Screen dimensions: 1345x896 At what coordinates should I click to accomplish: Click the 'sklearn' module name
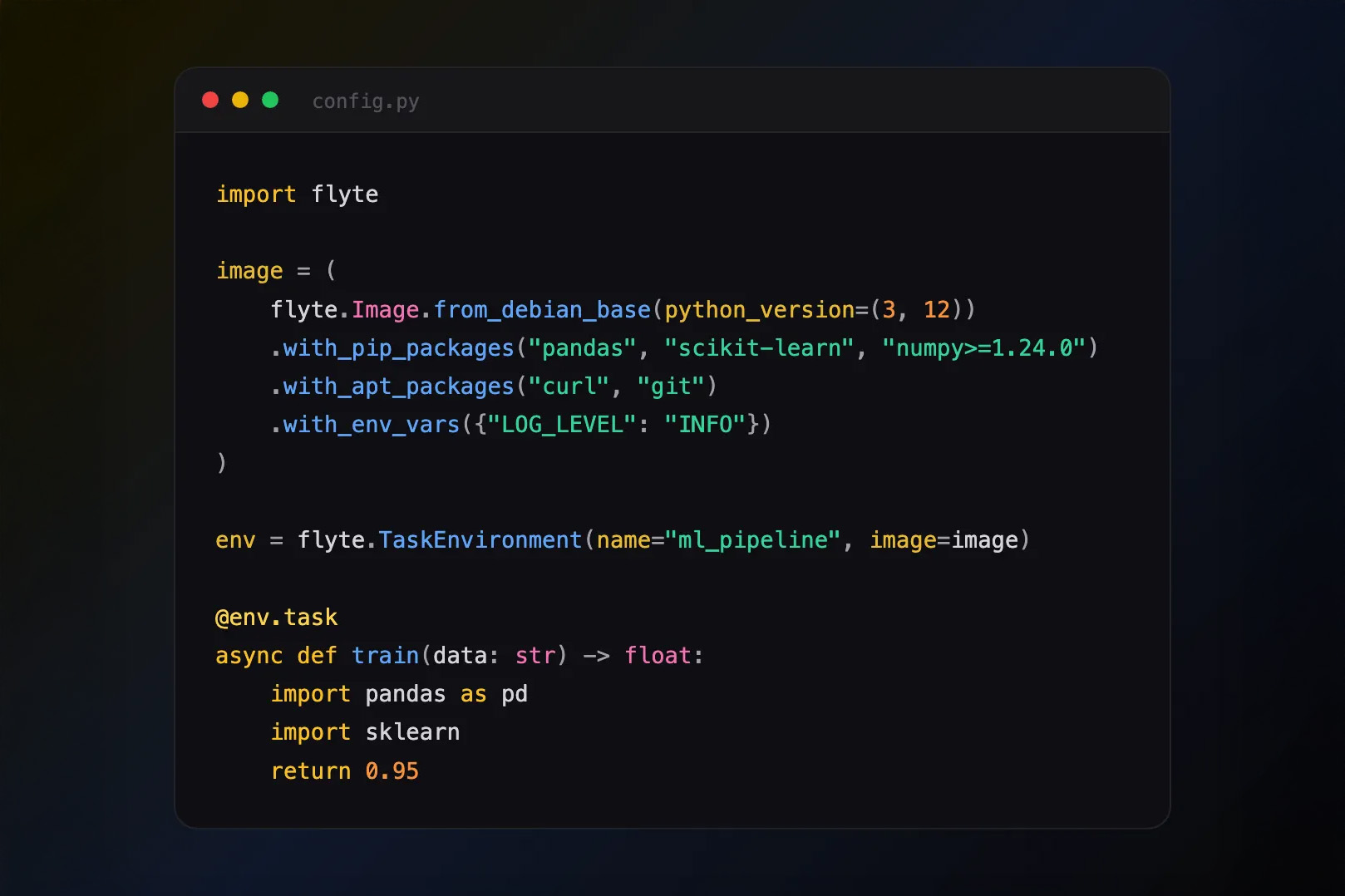(412, 732)
